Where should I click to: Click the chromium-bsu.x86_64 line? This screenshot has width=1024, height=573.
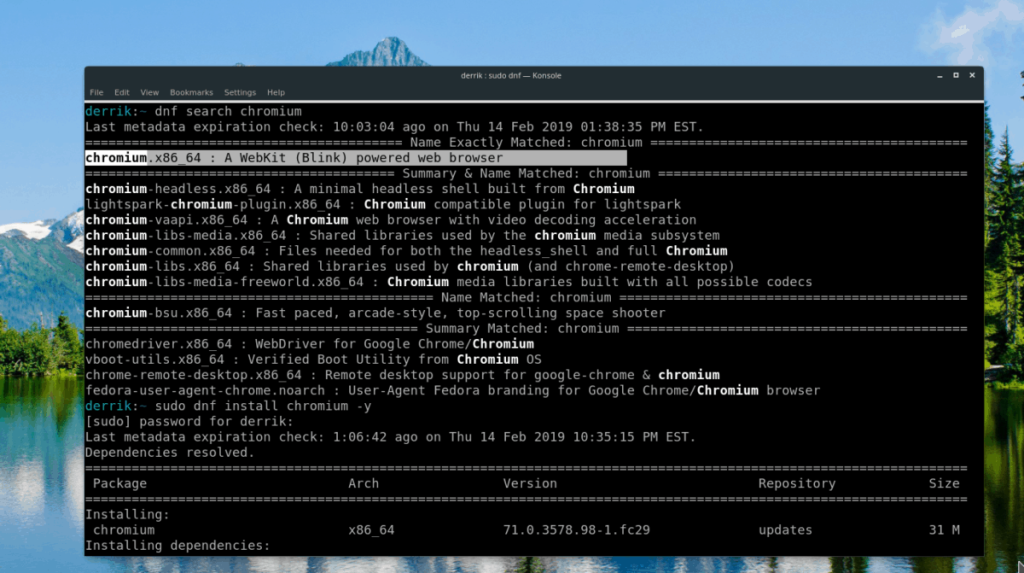tap(376, 313)
